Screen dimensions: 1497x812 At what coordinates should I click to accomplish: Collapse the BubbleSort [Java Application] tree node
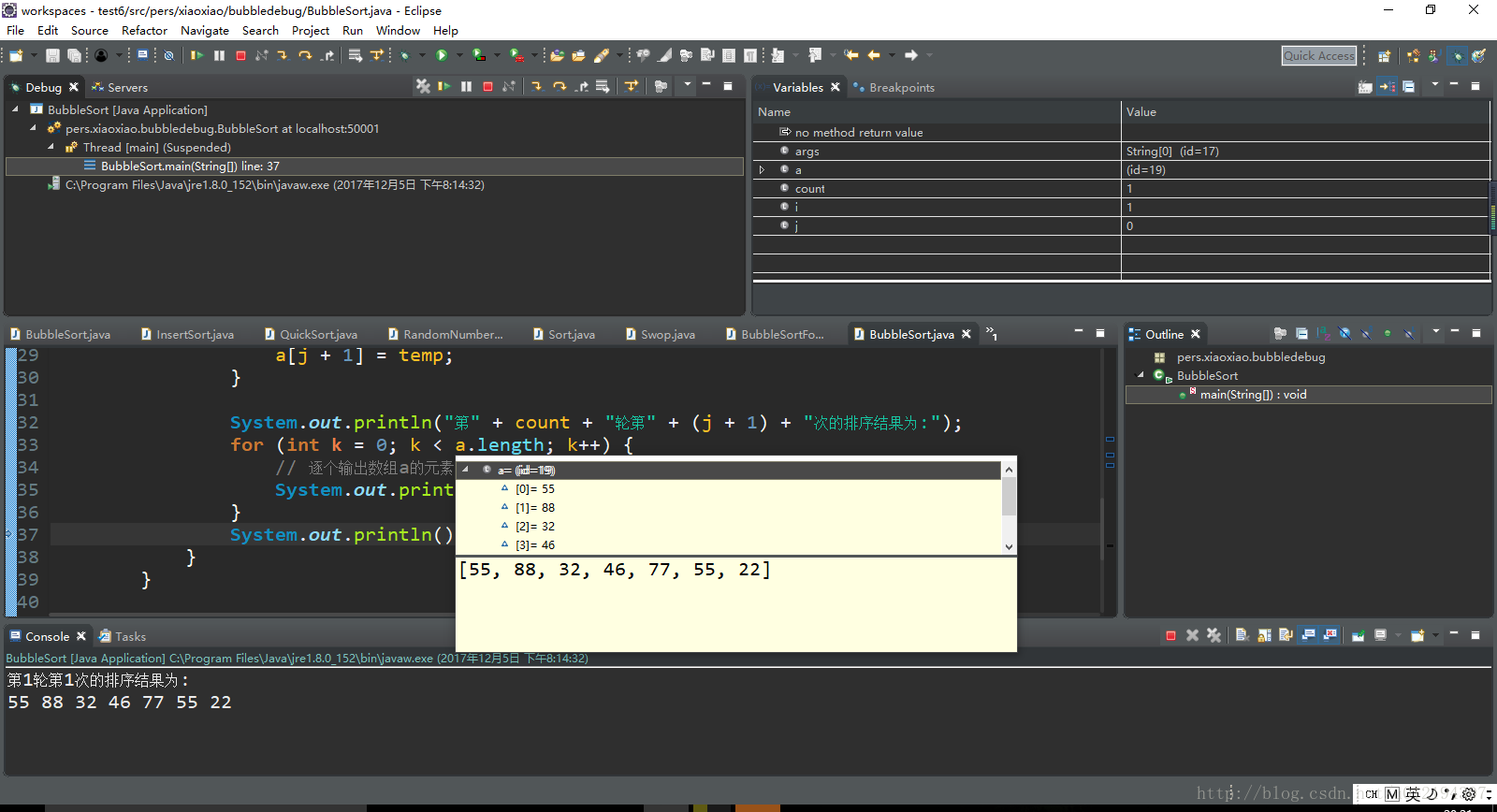(x=15, y=109)
